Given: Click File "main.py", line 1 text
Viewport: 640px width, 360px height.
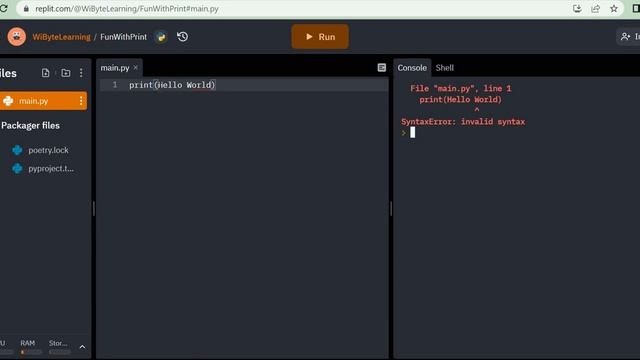Looking at the screenshot, I should [x=460, y=89].
